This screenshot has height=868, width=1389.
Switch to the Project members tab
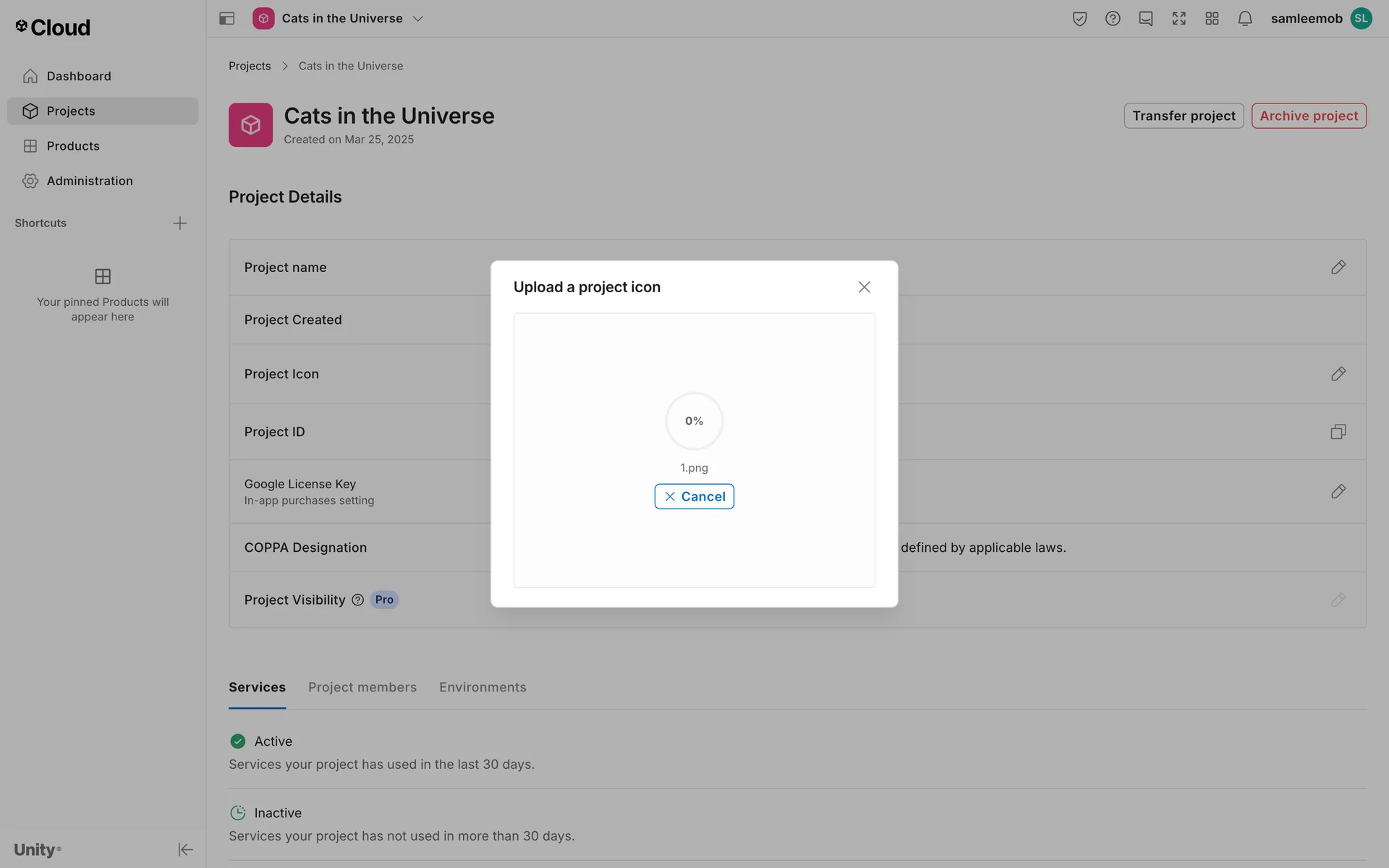pyautogui.click(x=362, y=687)
